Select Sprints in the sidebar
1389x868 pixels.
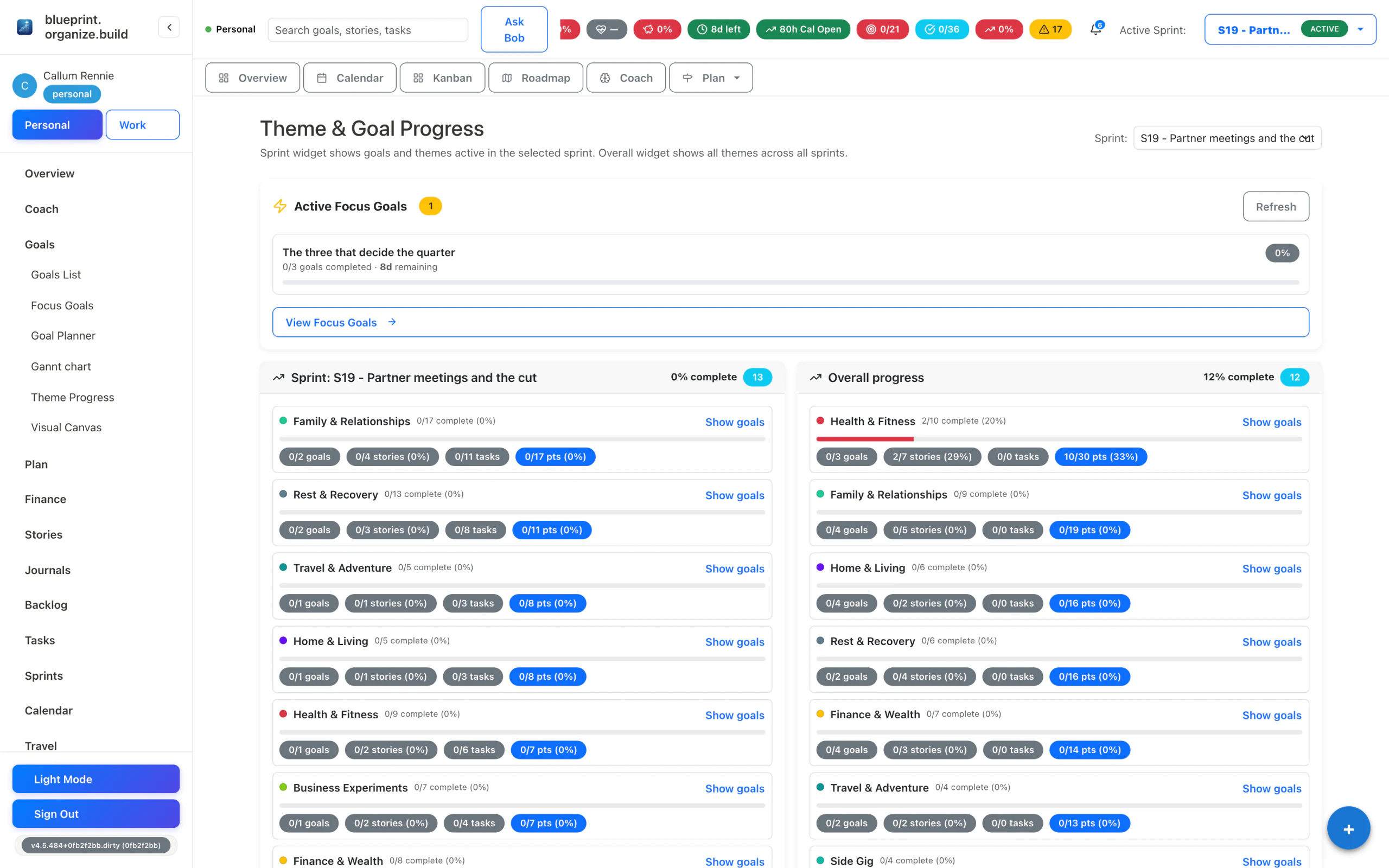point(43,676)
